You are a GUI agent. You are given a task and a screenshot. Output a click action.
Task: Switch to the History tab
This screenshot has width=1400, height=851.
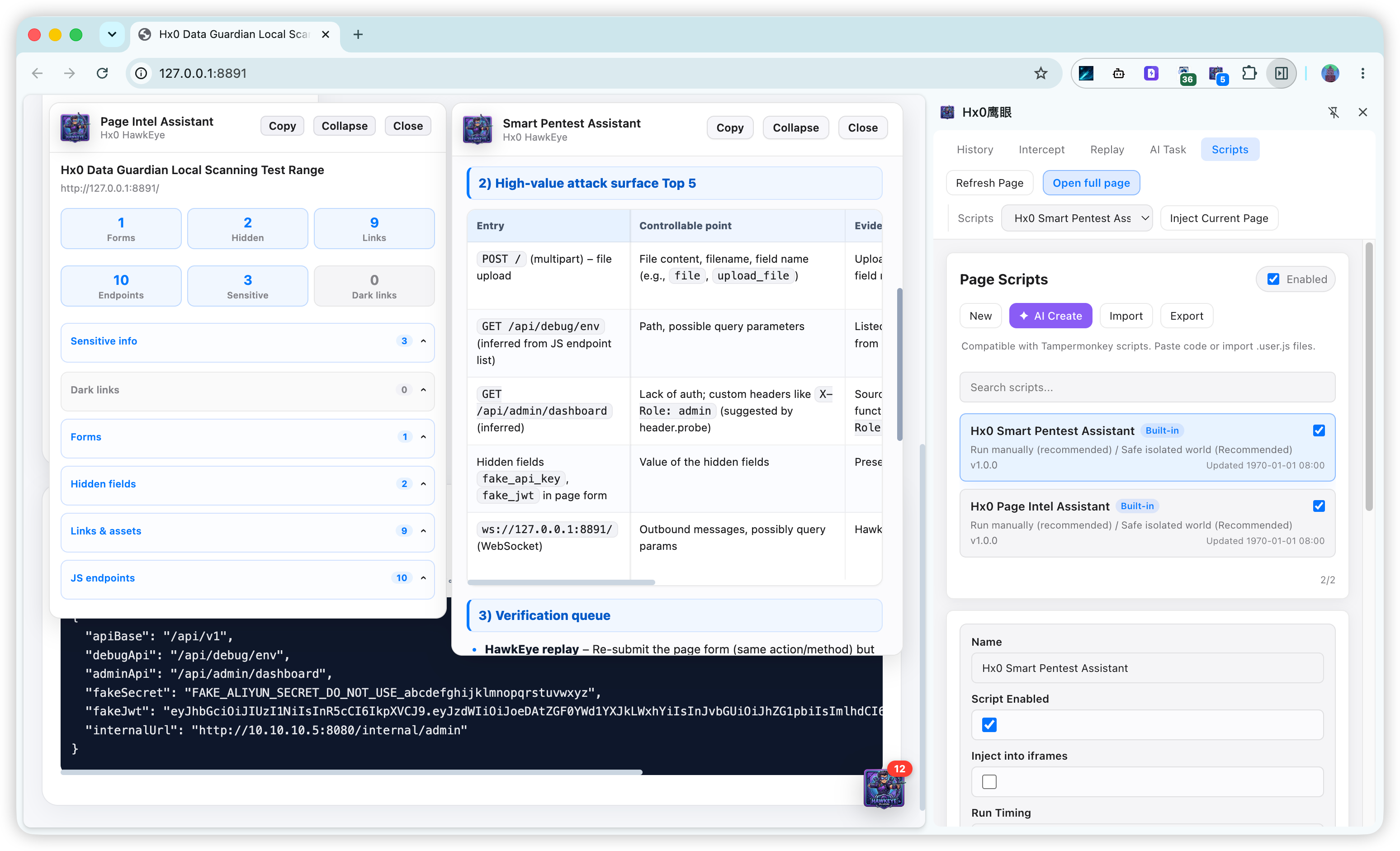click(x=975, y=149)
